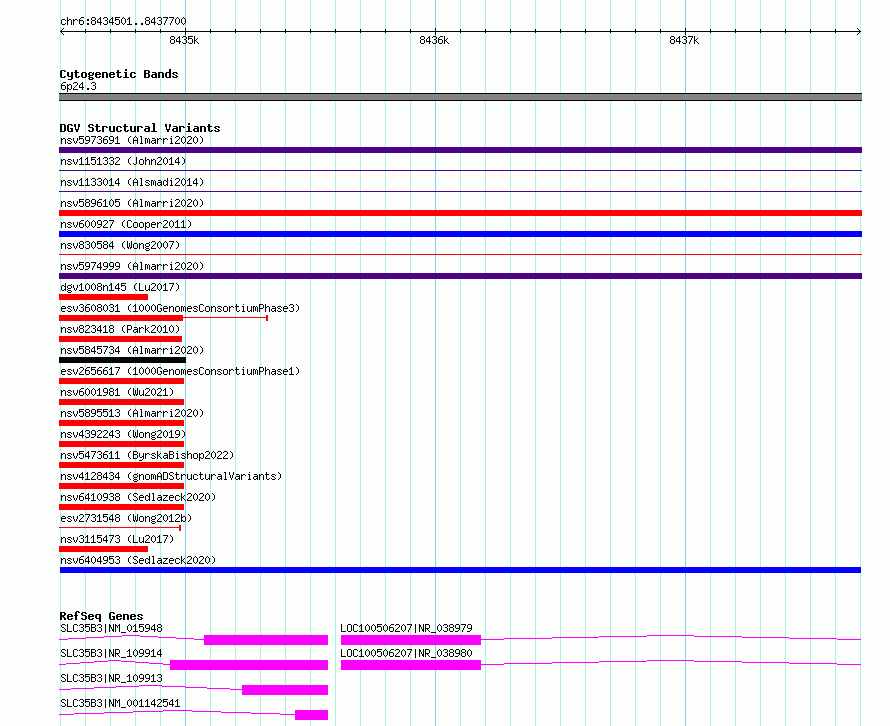
Task: Click the blue bar of nsv6404953
Action: pyautogui.click(x=460, y=570)
